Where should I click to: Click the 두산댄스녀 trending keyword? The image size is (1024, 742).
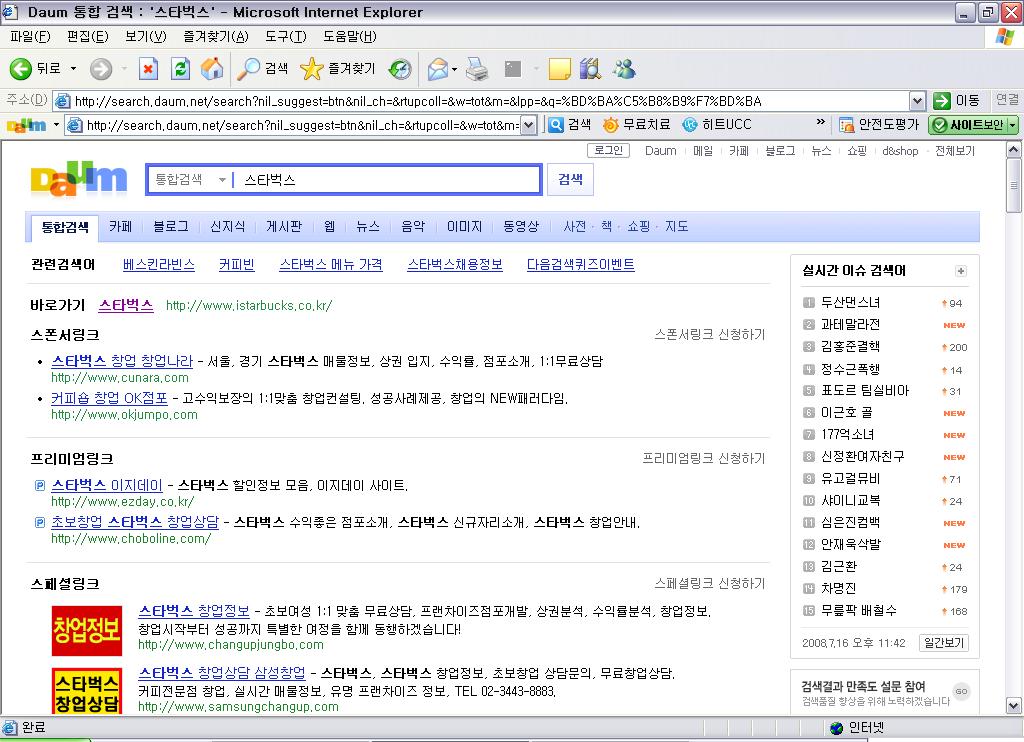tap(850, 302)
